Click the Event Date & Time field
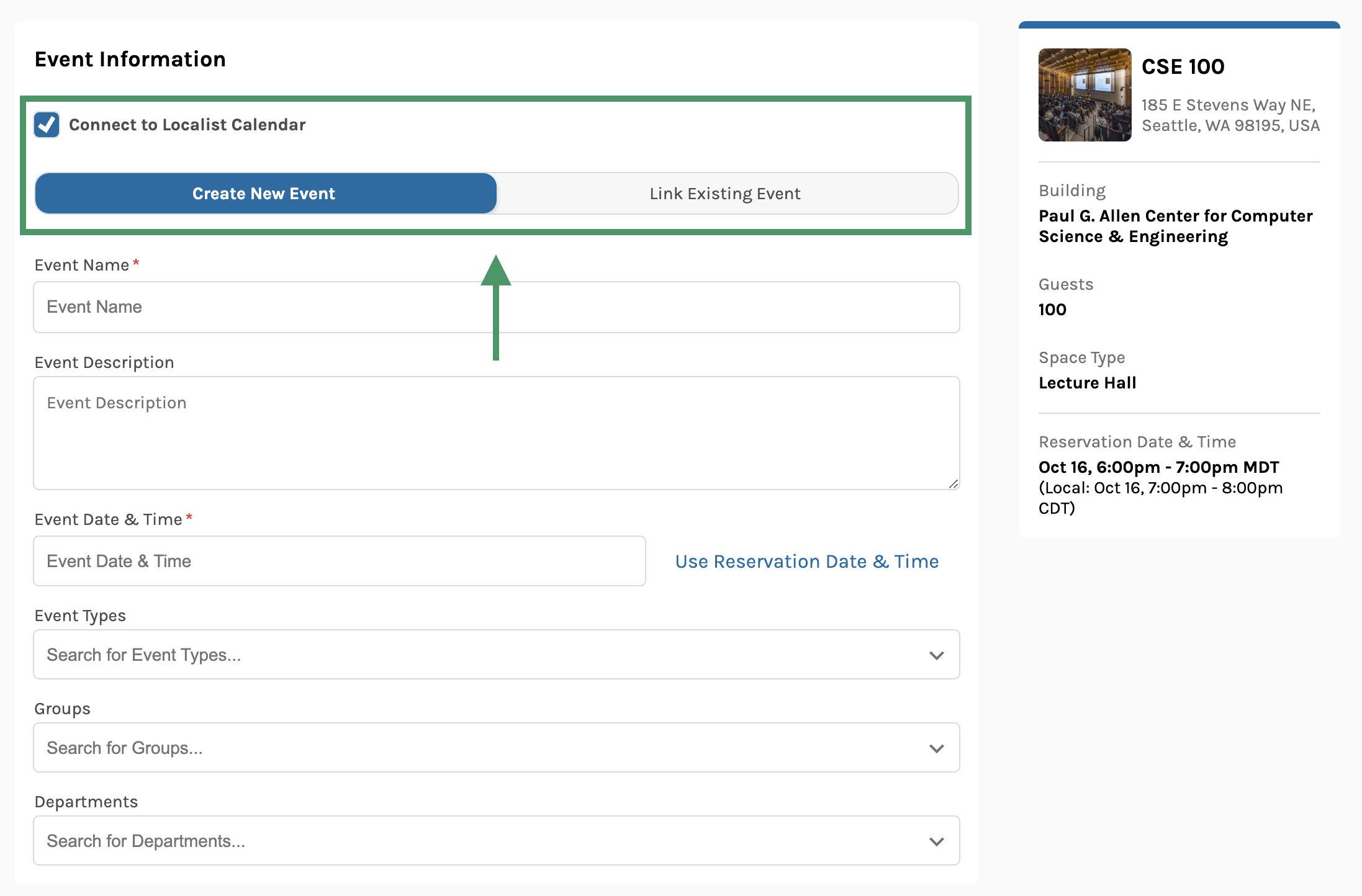Viewport: 1362px width, 896px height. (x=339, y=561)
